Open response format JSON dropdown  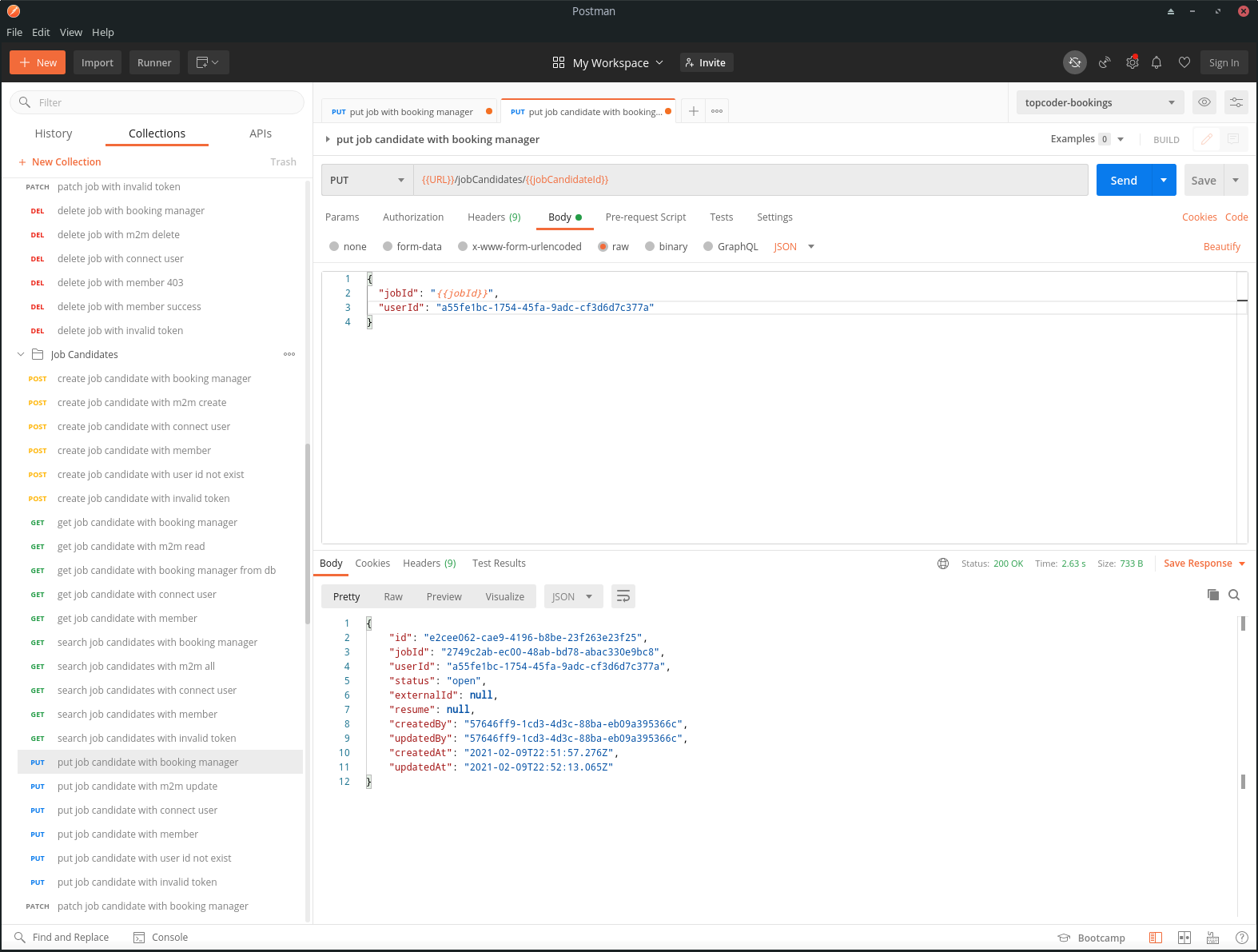(x=574, y=596)
